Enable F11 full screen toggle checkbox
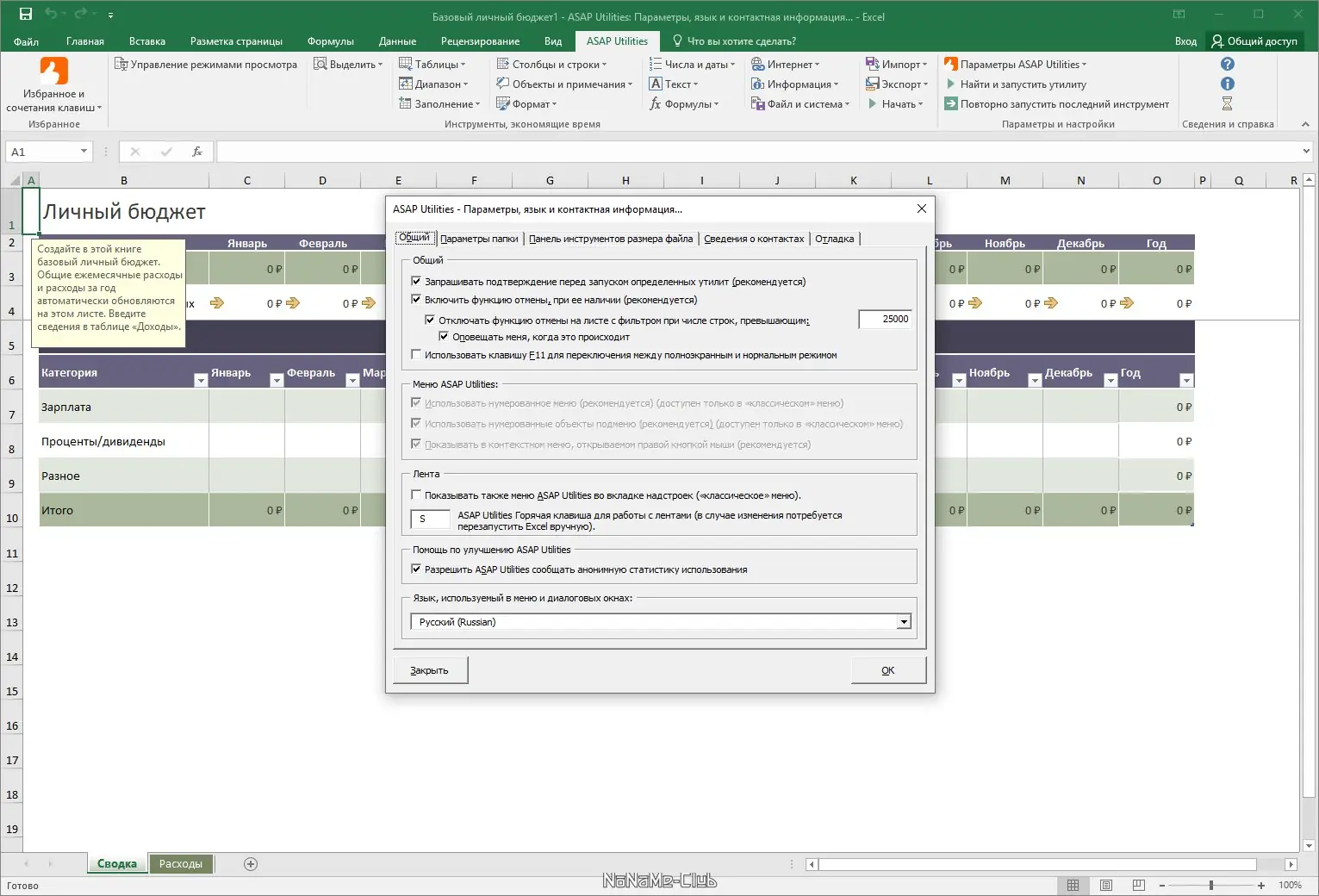This screenshot has width=1319, height=896. coord(416,355)
